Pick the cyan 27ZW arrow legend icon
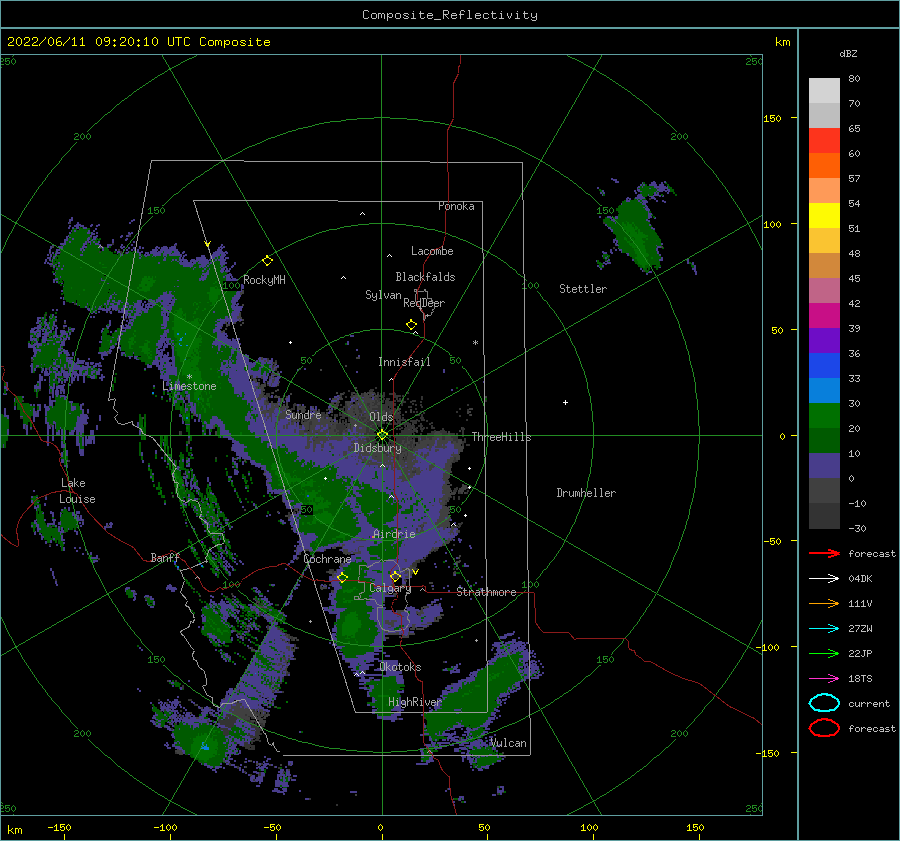 point(824,629)
